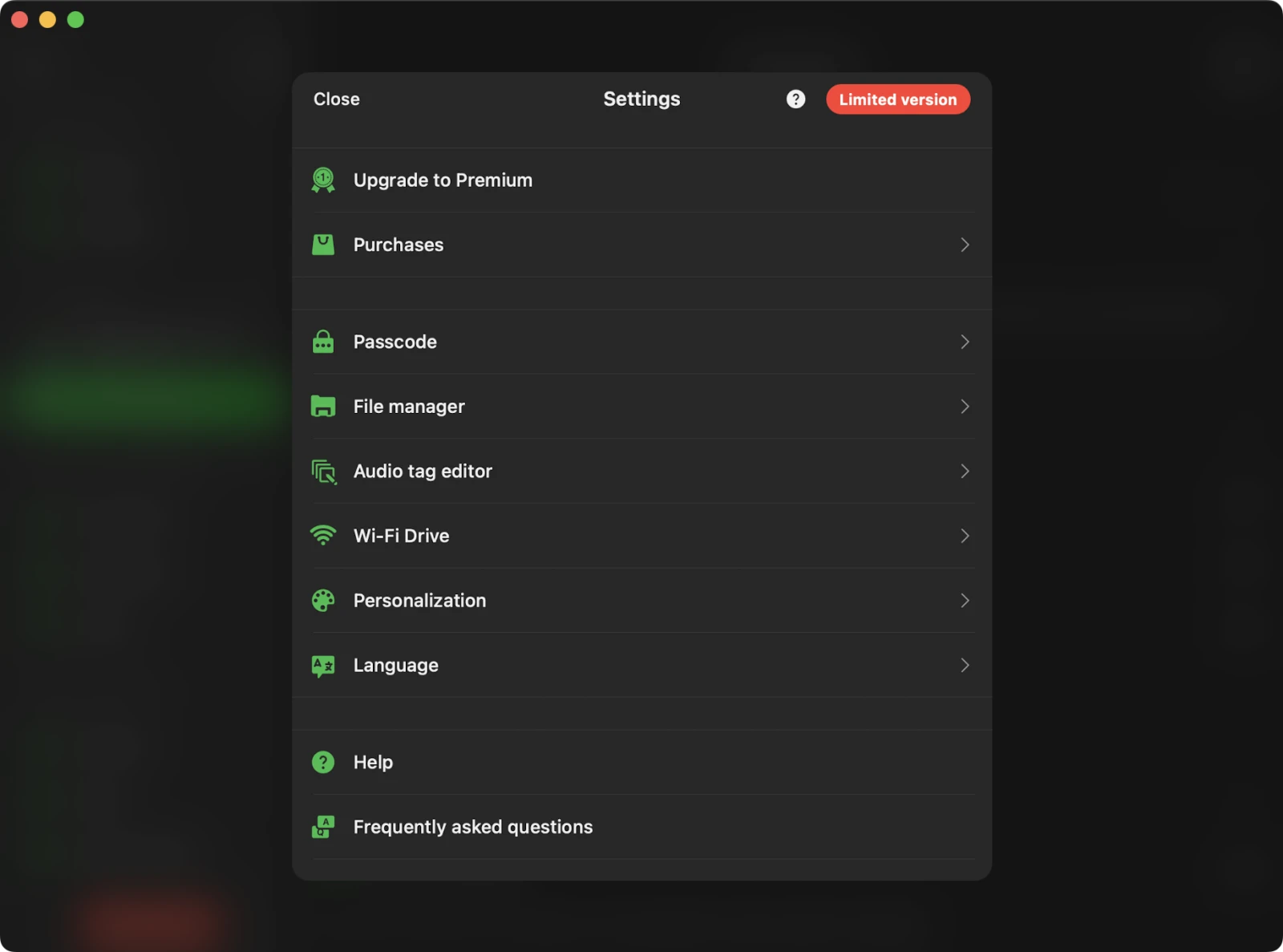Click the Frequently asked questions icon
This screenshot has height=952, width=1283.
tap(323, 827)
